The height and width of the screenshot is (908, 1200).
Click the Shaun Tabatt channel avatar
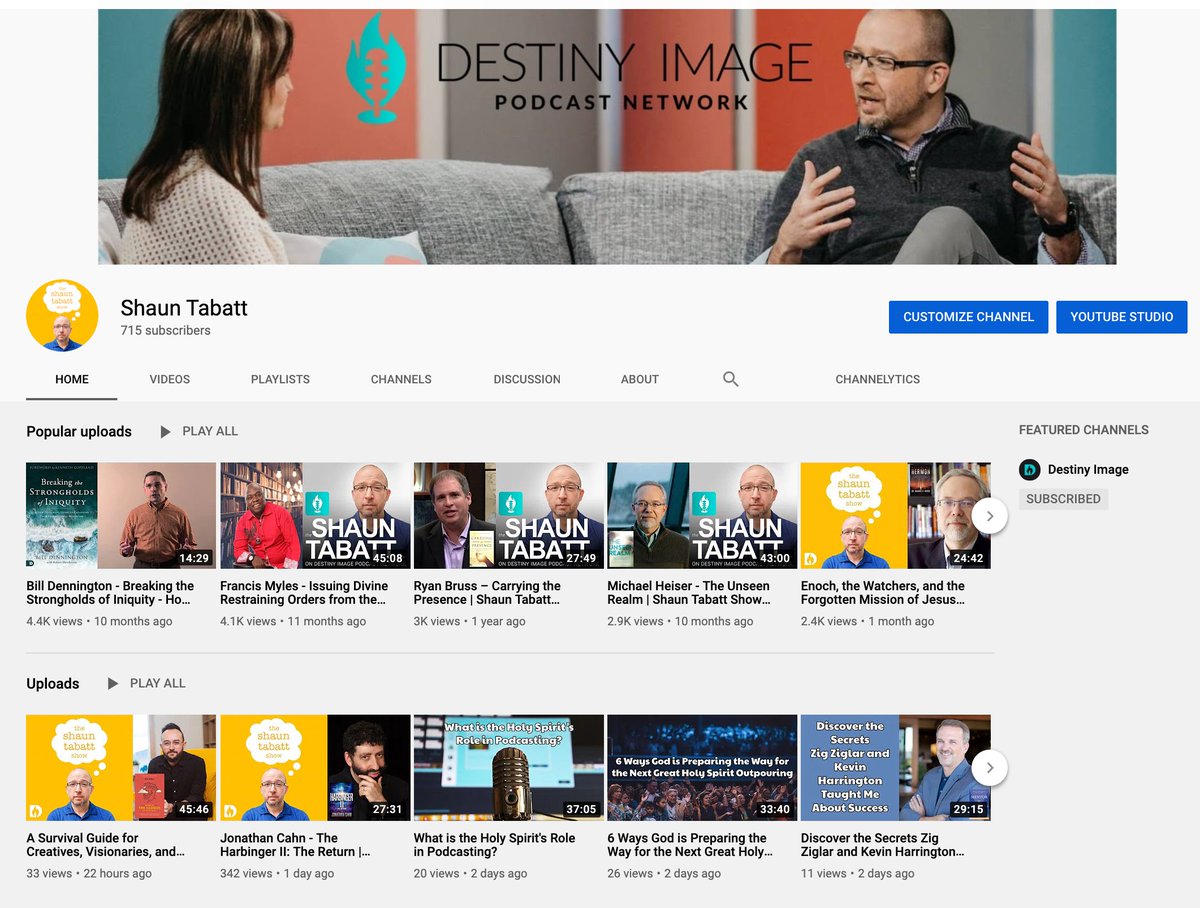coord(62,315)
